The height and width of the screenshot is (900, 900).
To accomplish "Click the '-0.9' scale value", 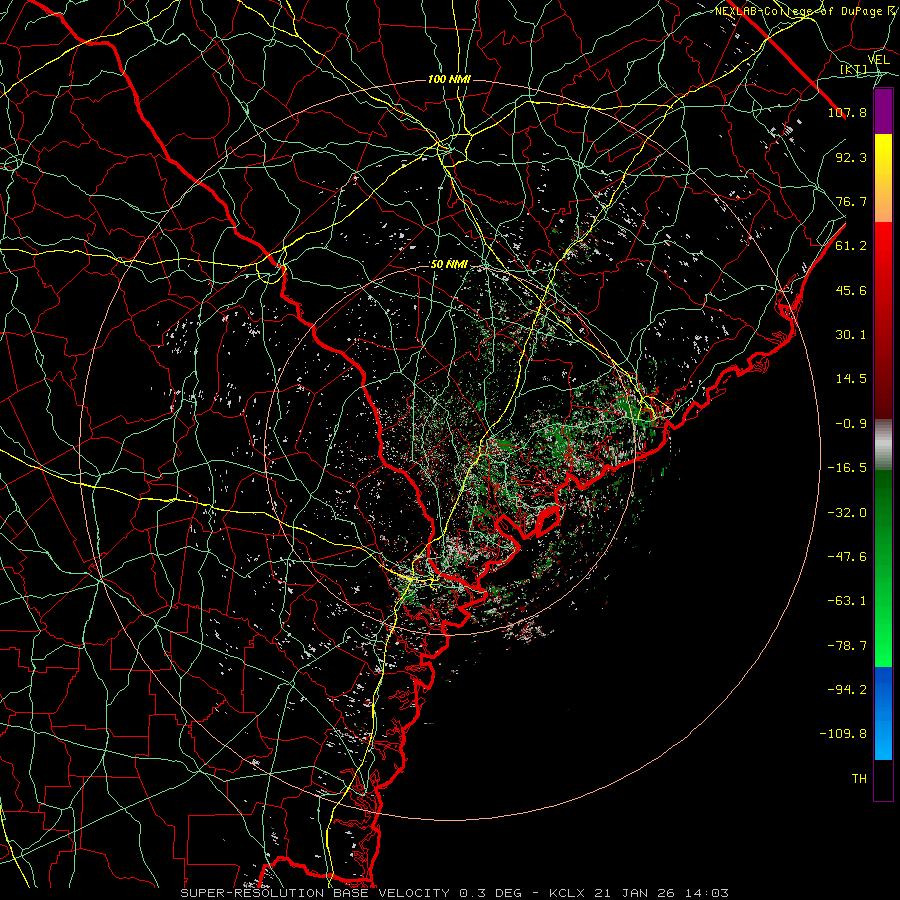I will tap(851, 424).
